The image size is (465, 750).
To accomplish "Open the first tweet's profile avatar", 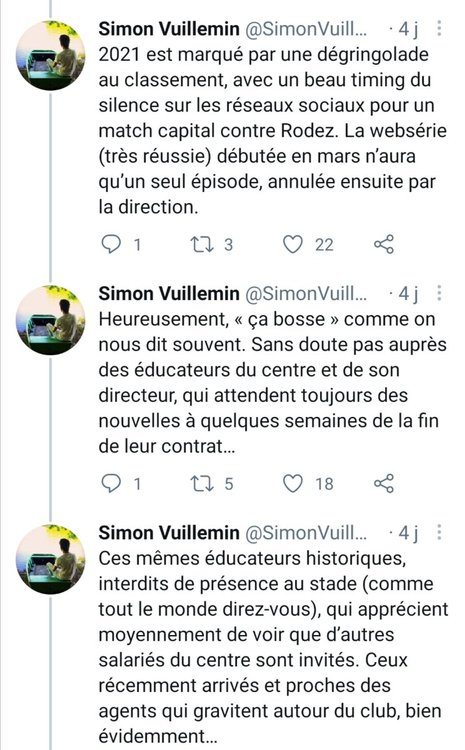I will pos(50,55).
